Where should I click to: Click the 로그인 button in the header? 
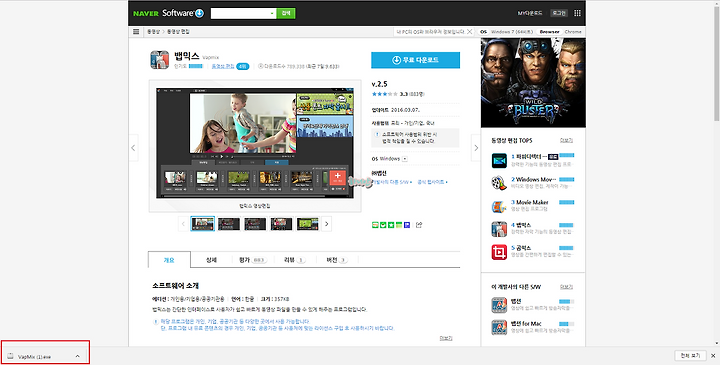[559, 13]
